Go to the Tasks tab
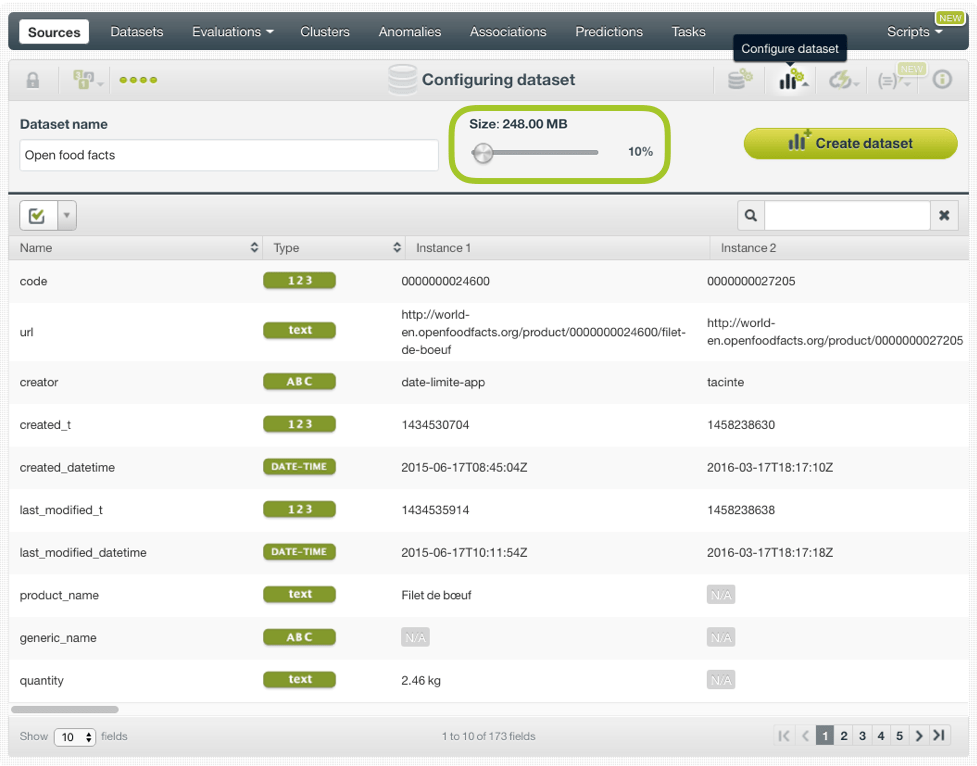Viewport: 977px width, 766px height. click(x=689, y=32)
